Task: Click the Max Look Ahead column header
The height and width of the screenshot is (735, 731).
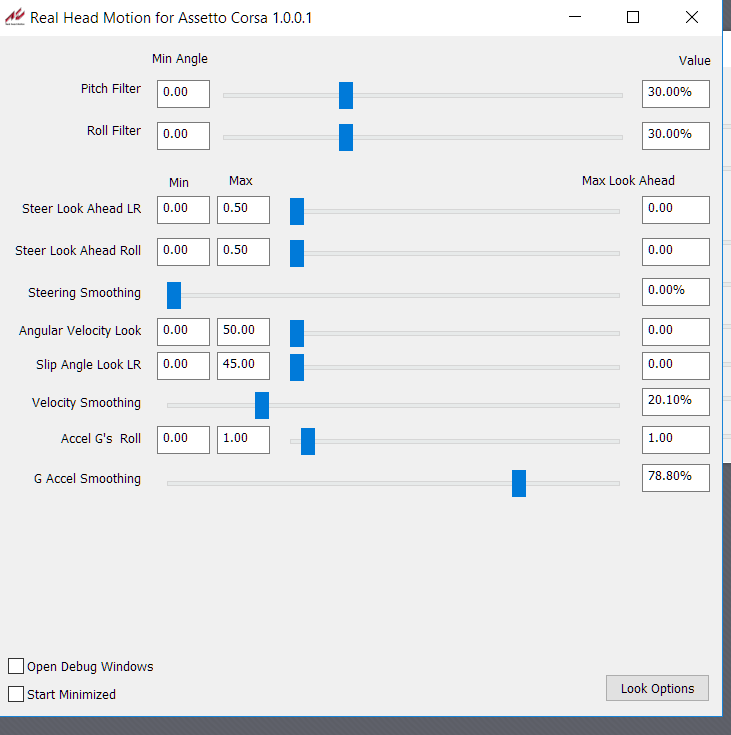Action: click(x=628, y=181)
